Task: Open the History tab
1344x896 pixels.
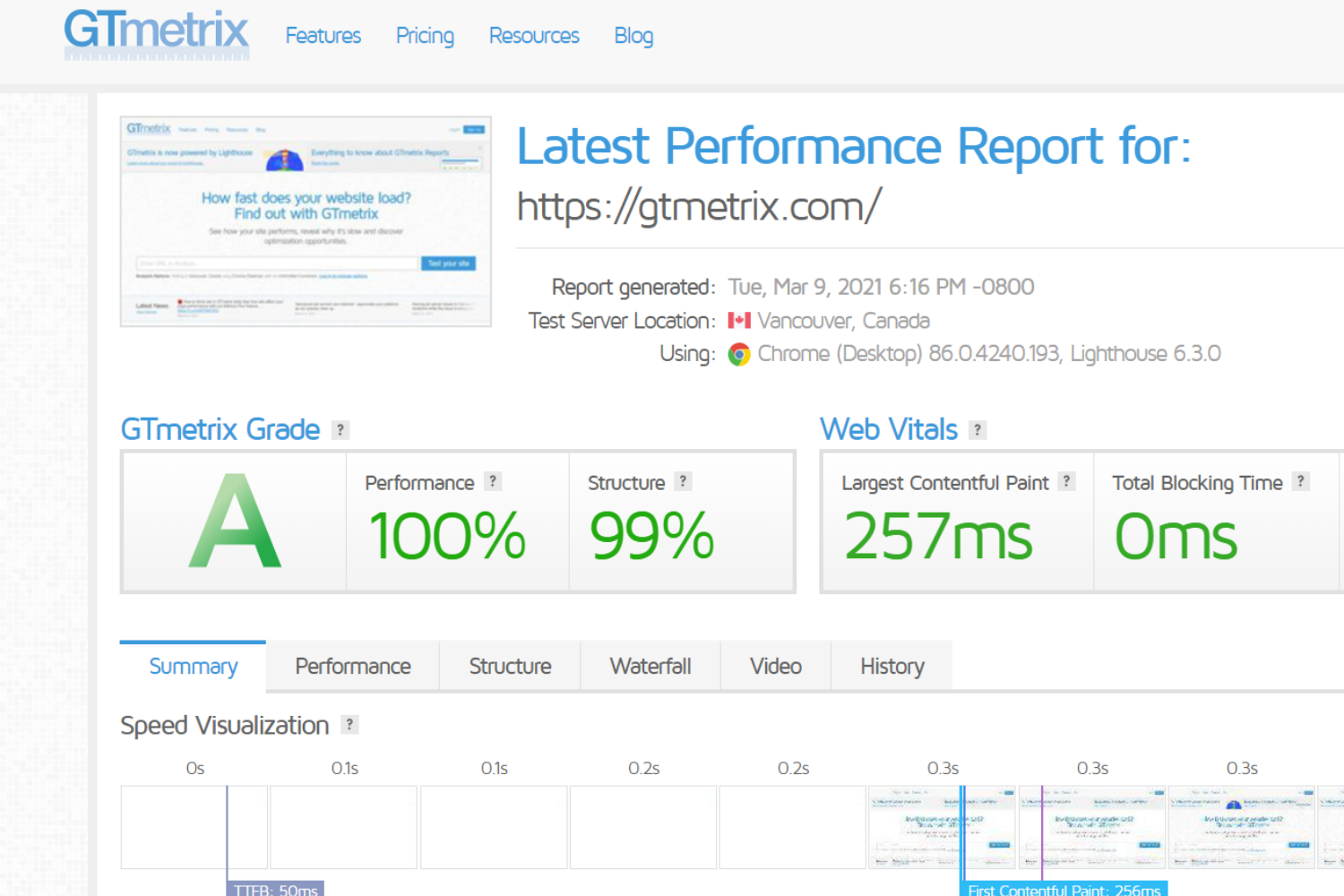Action: (892, 666)
